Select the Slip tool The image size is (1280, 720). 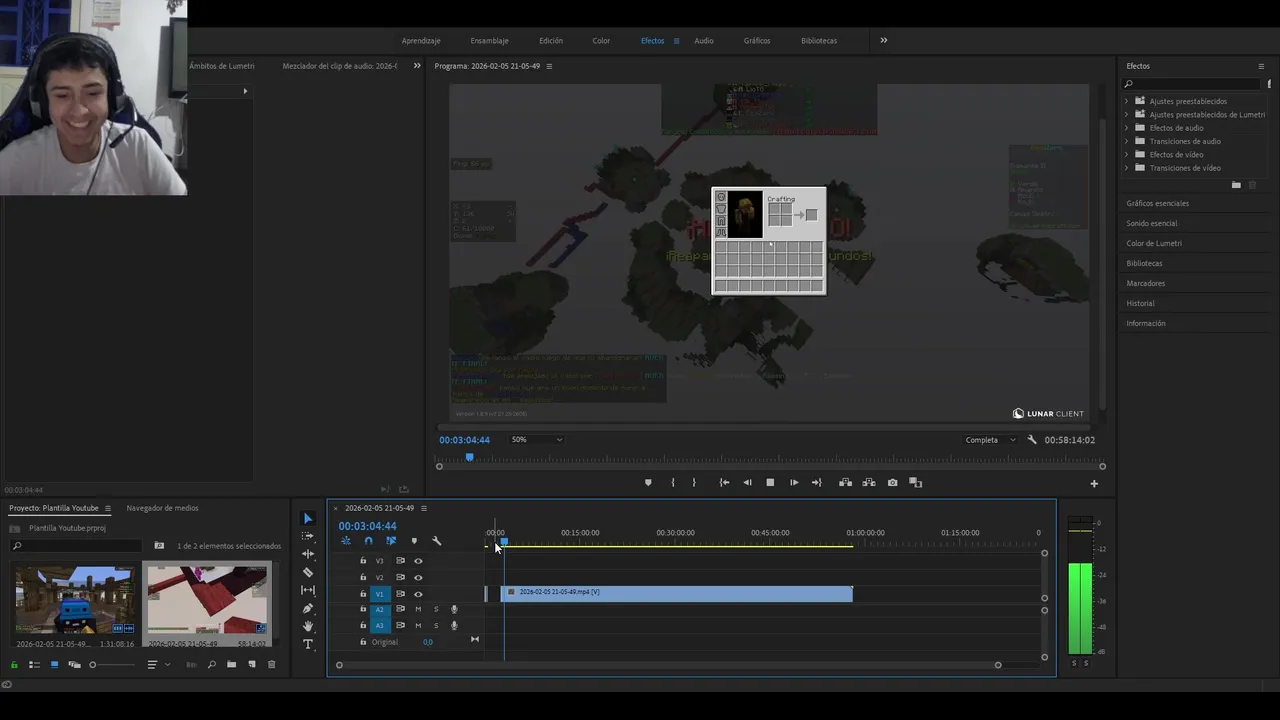pos(308,590)
